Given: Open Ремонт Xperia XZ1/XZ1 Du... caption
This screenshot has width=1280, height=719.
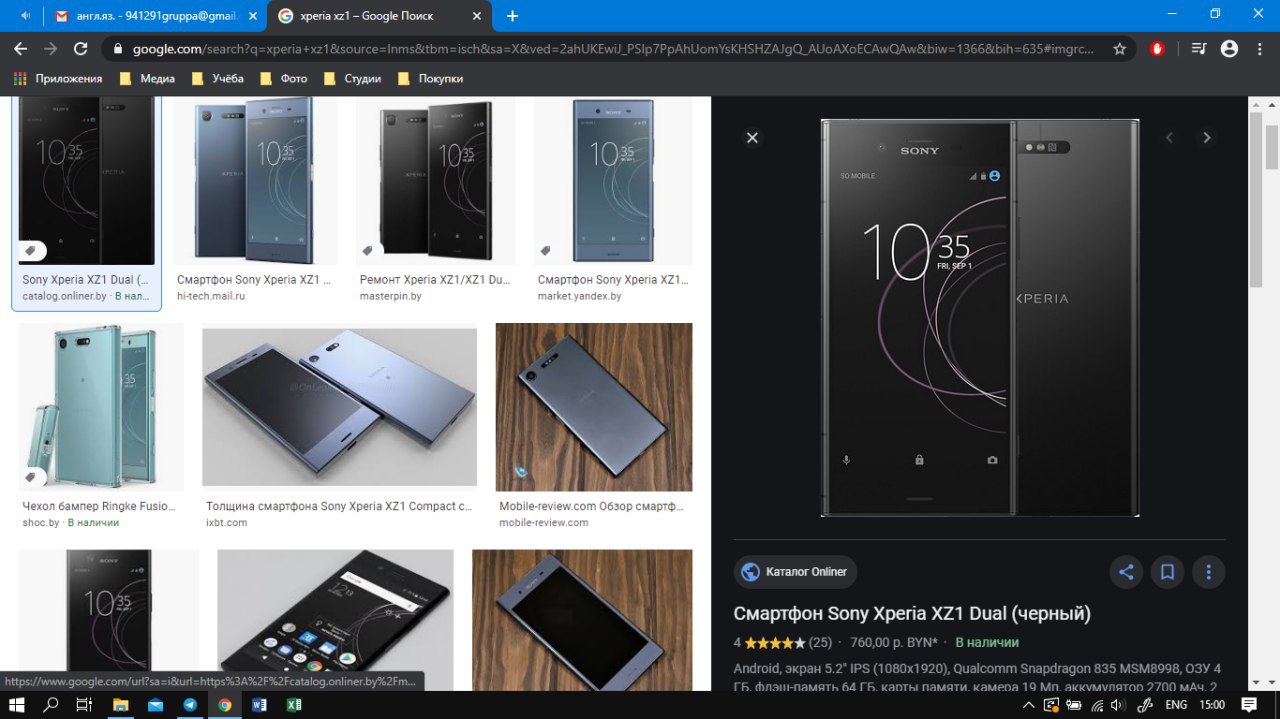Looking at the screenshot, I should tap(435, 280).
